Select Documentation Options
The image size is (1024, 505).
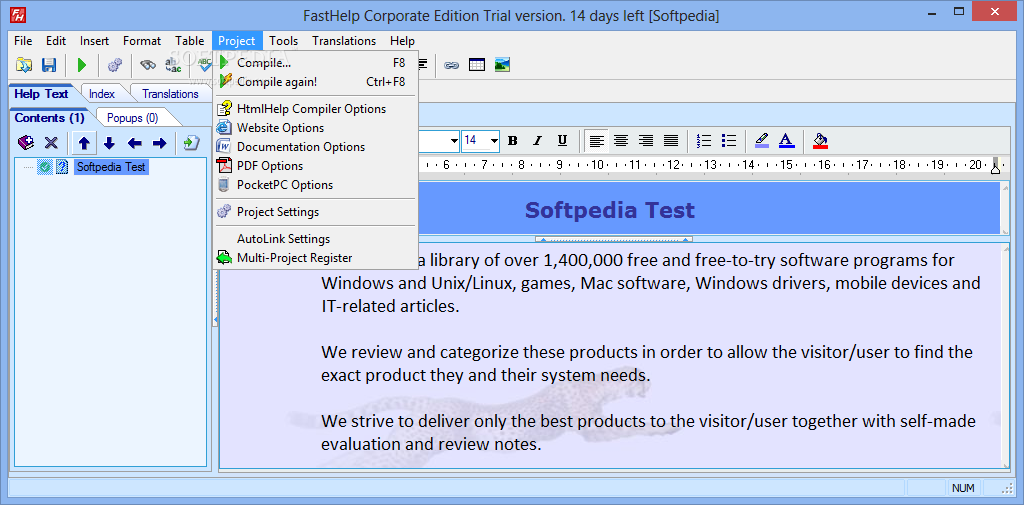tap(315, 146)
